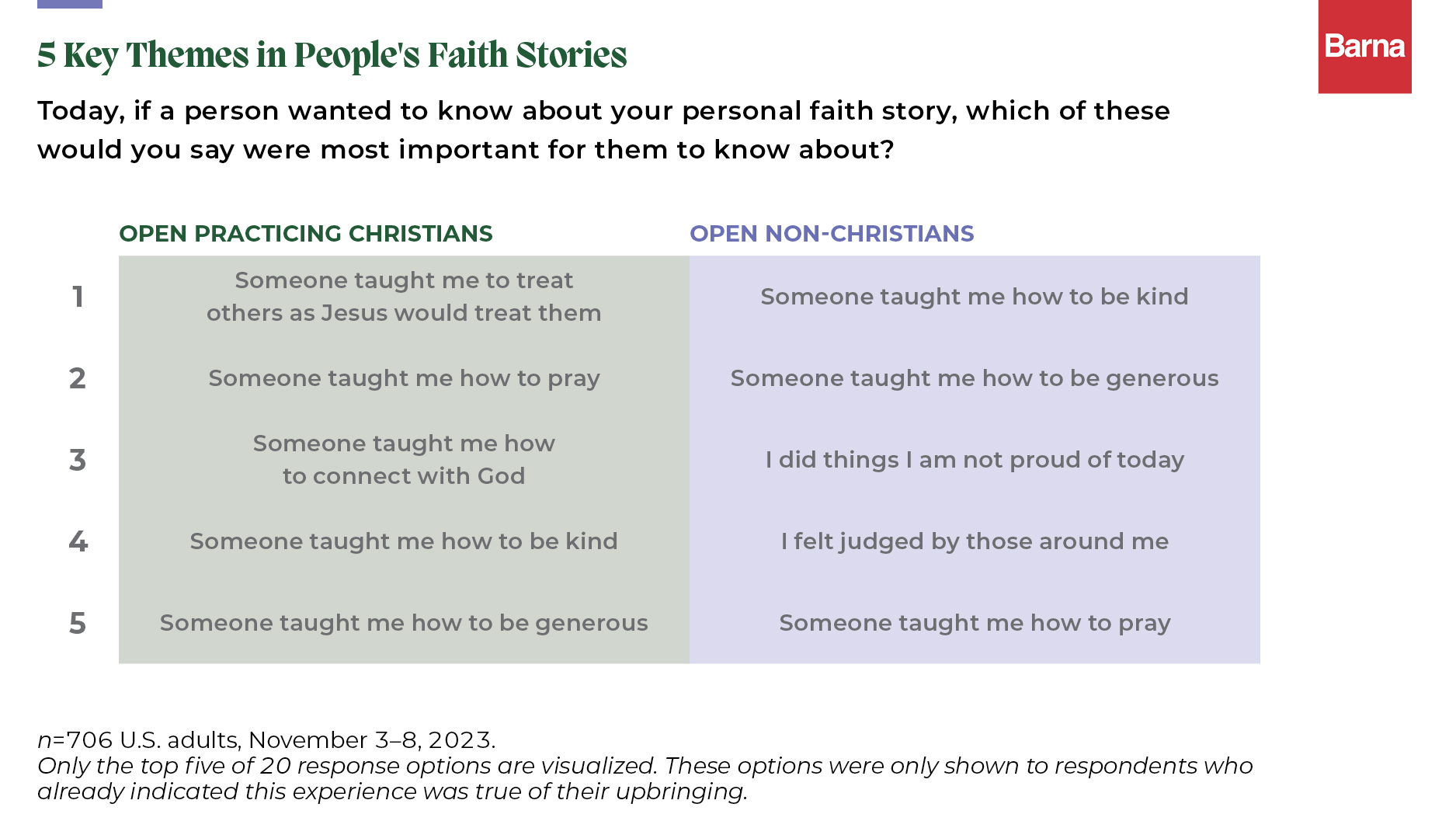This screenshot has height=821, width=1456.
Task: Click rank number 3
Action: pos(78,460)
